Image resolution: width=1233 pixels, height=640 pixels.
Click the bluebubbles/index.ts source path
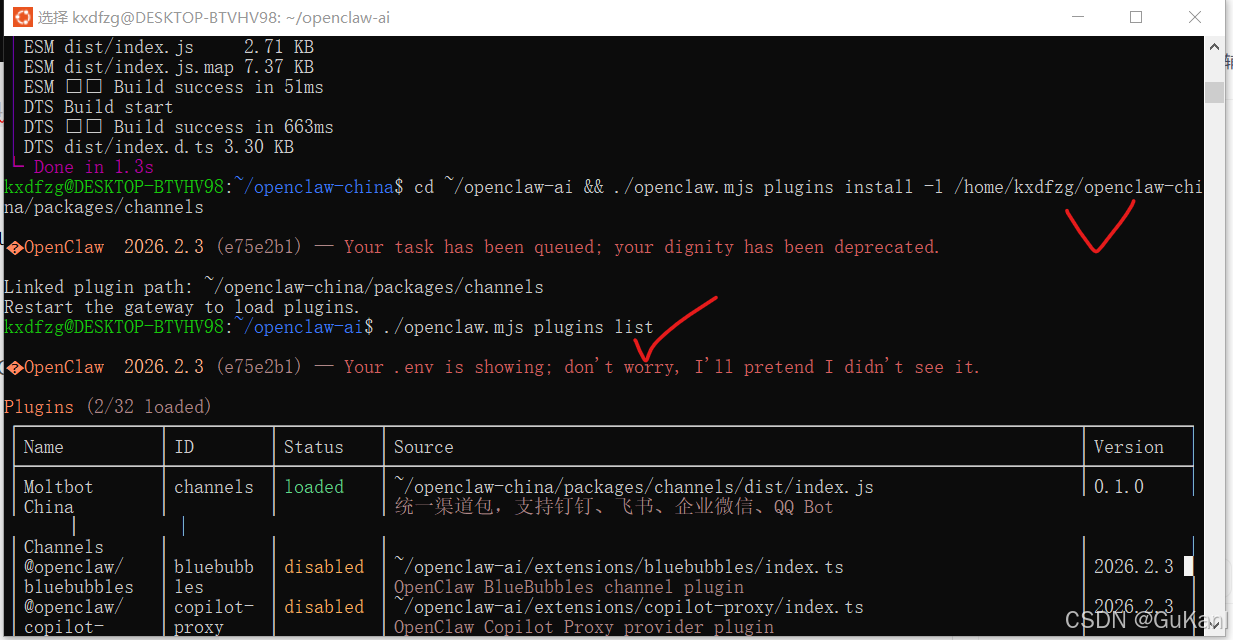619,567
